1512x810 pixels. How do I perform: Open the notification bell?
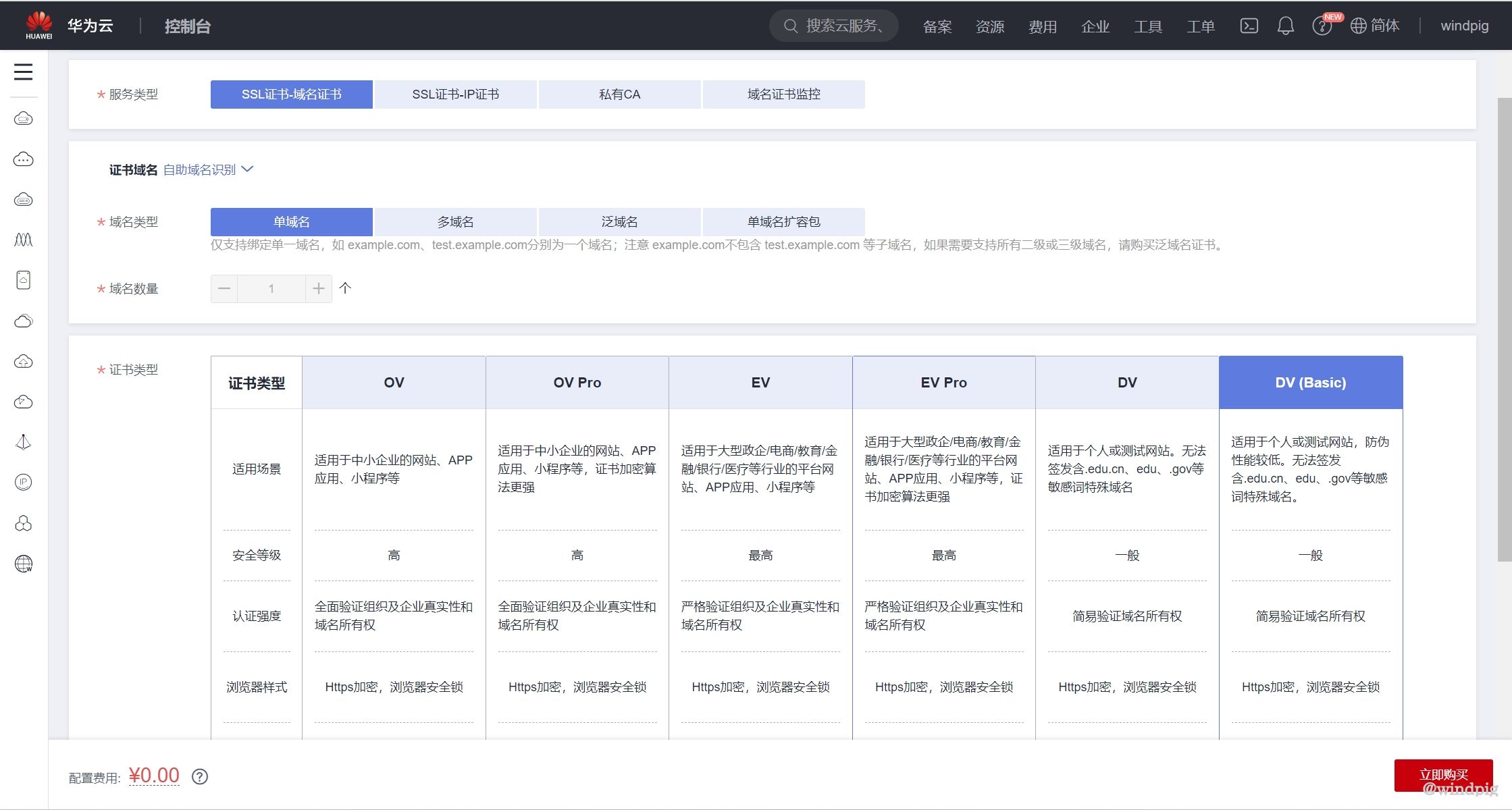coord(1286,26)
